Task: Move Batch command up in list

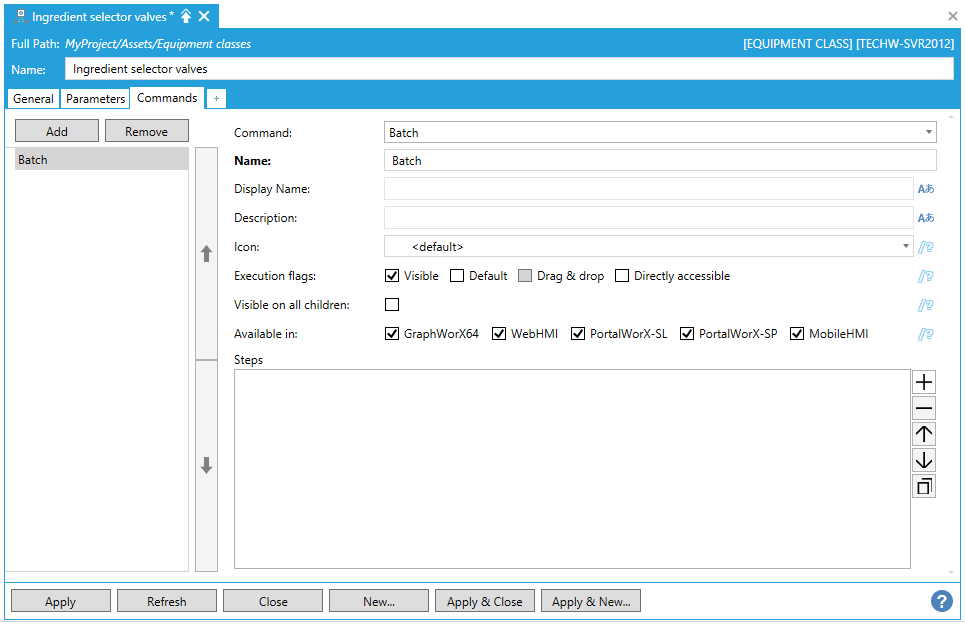Action: click(x=206, y=254)
